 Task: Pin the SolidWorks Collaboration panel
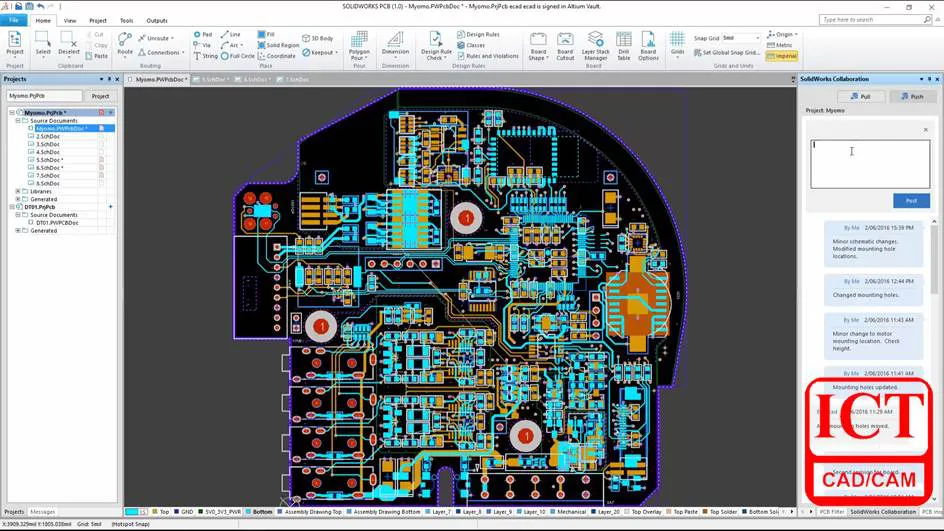pos(929,79)
